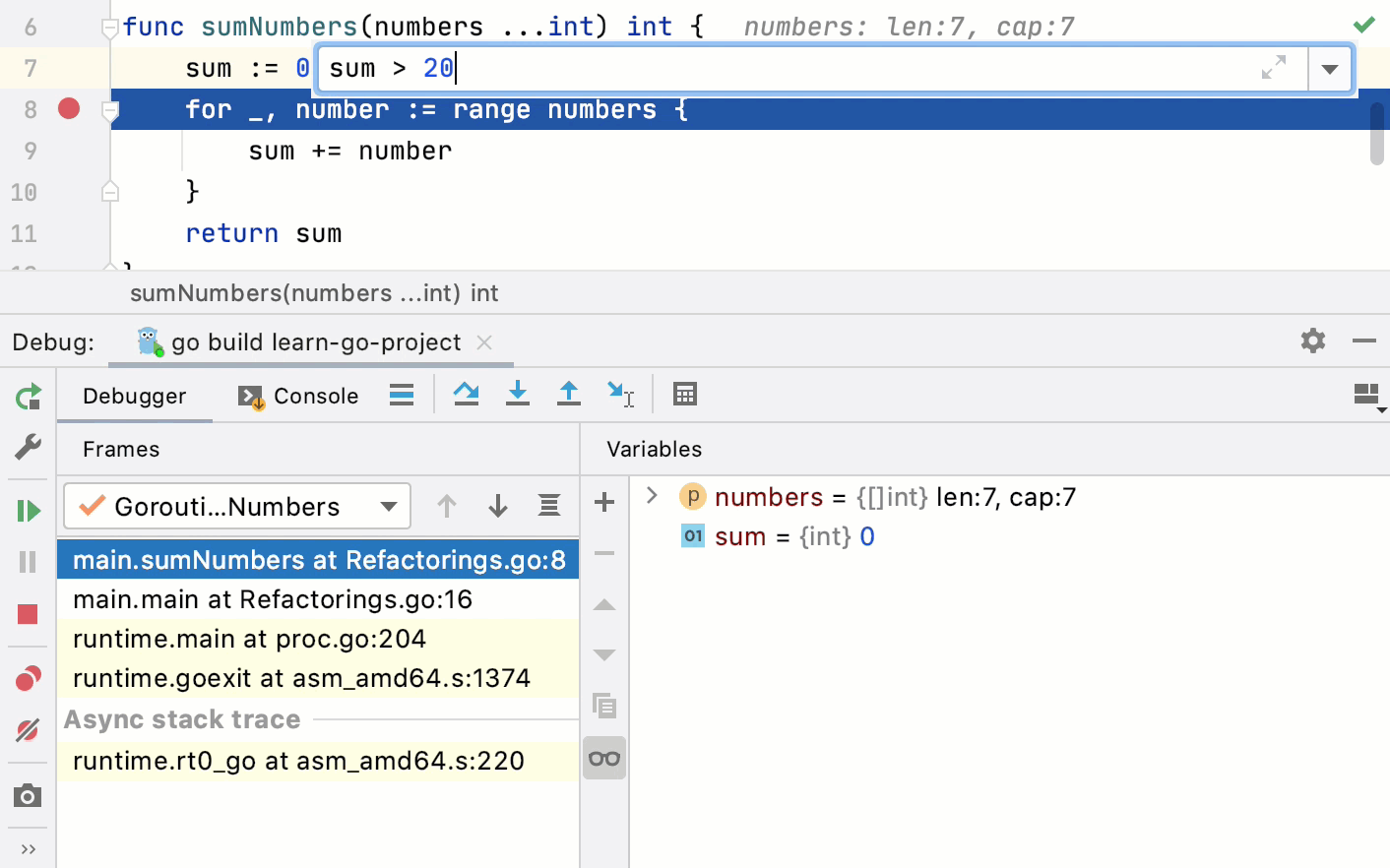
Task: Click the runtime.main at proc.go:204 frame
Action: 249,639
